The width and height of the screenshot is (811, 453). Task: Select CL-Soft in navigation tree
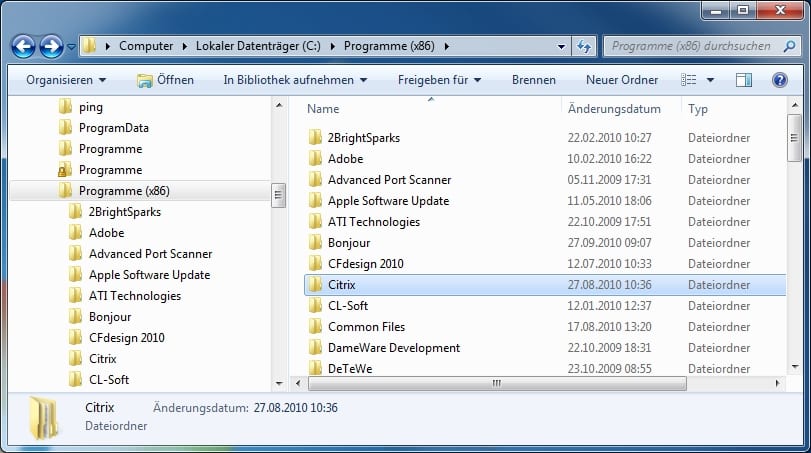(109, 380)
